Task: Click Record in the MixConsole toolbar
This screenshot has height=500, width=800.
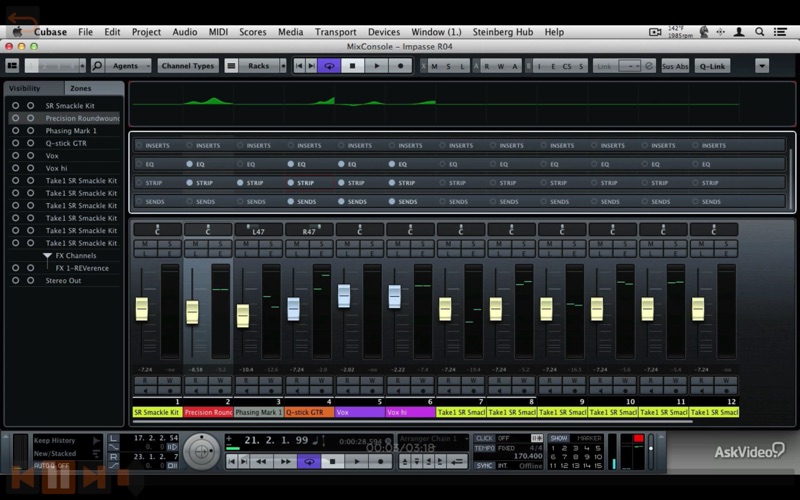Action: [401, 66]
